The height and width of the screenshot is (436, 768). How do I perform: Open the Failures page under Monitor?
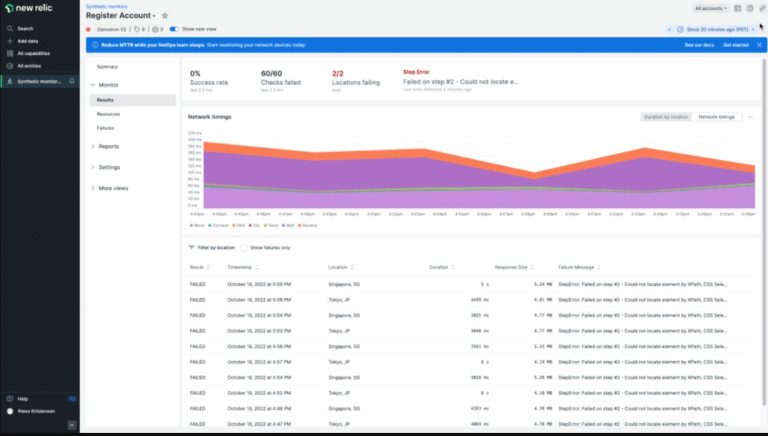(105, 128)
